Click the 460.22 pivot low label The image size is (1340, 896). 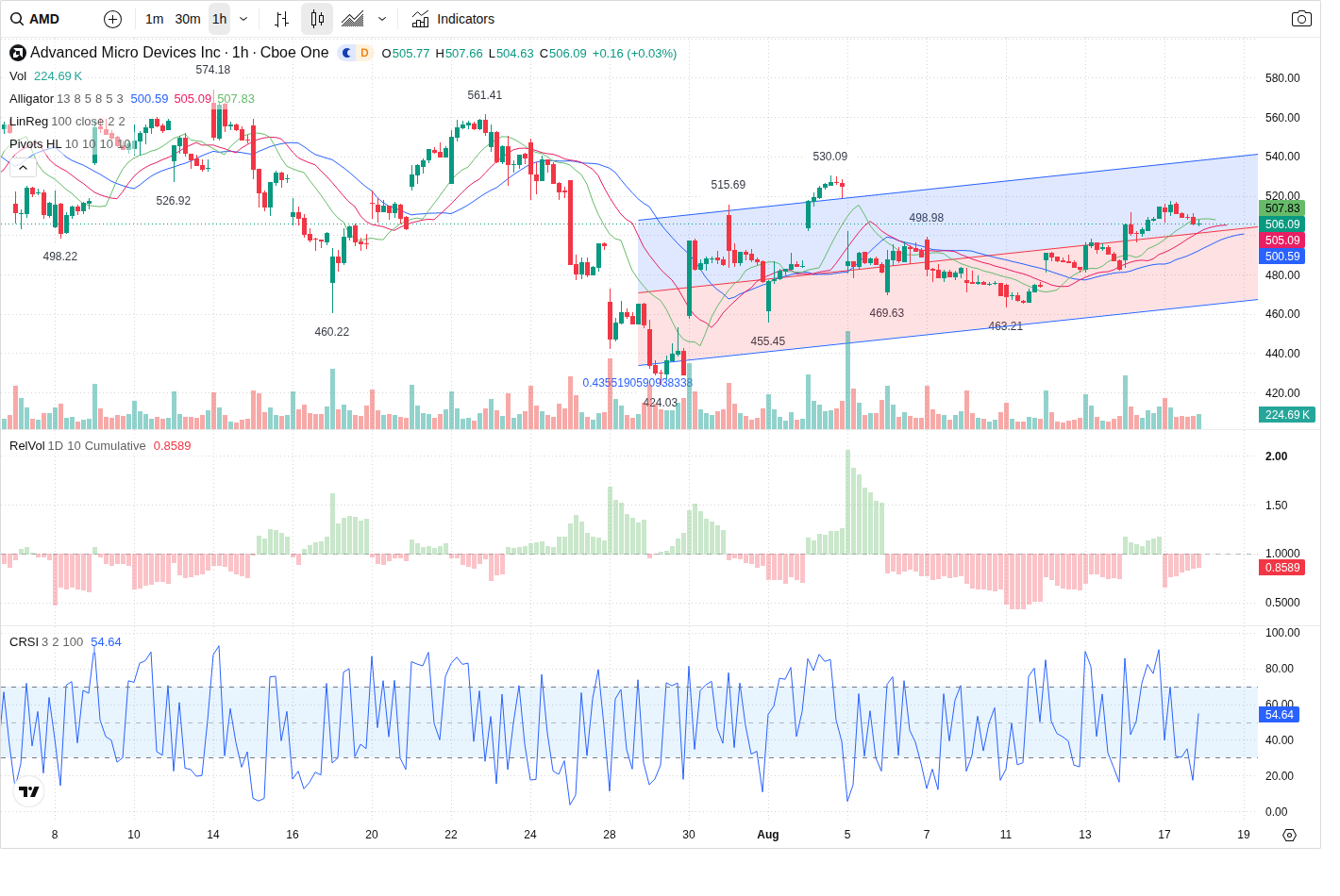(x=332, y=332)
